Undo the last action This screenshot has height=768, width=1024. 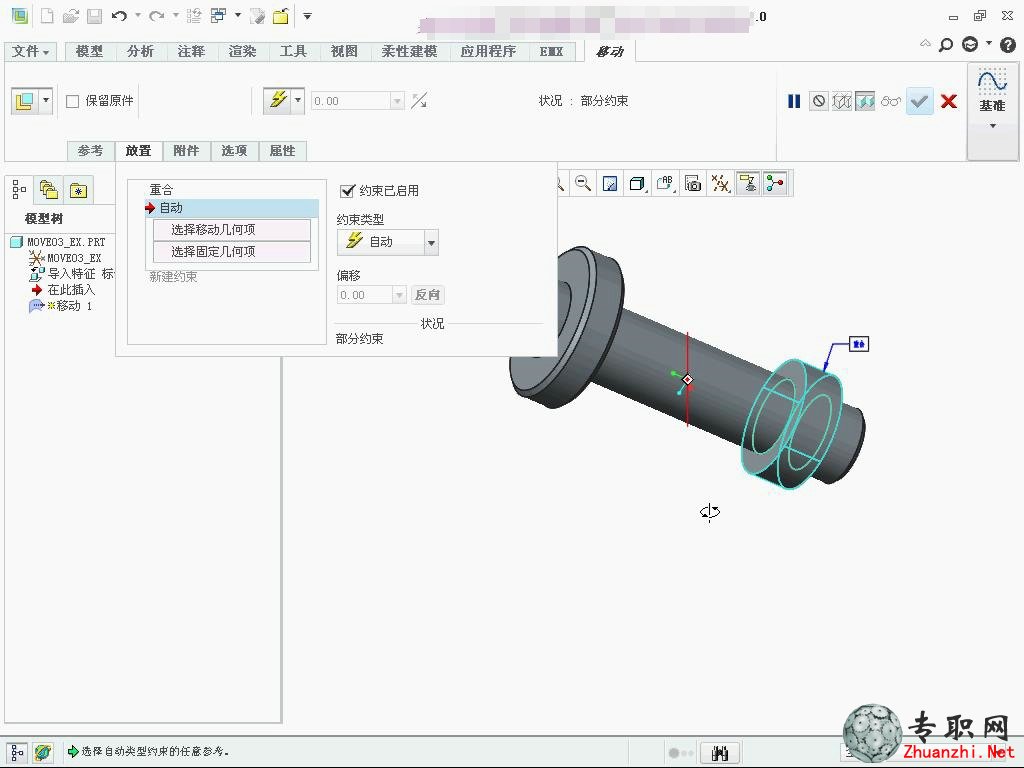point(119,16)
